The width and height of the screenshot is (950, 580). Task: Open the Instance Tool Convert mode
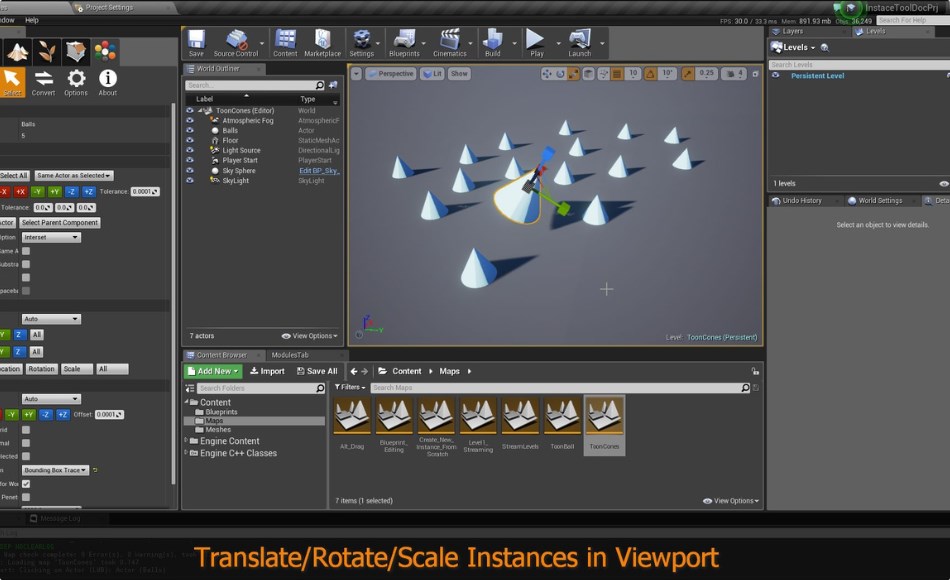click(x=45, y=80)
